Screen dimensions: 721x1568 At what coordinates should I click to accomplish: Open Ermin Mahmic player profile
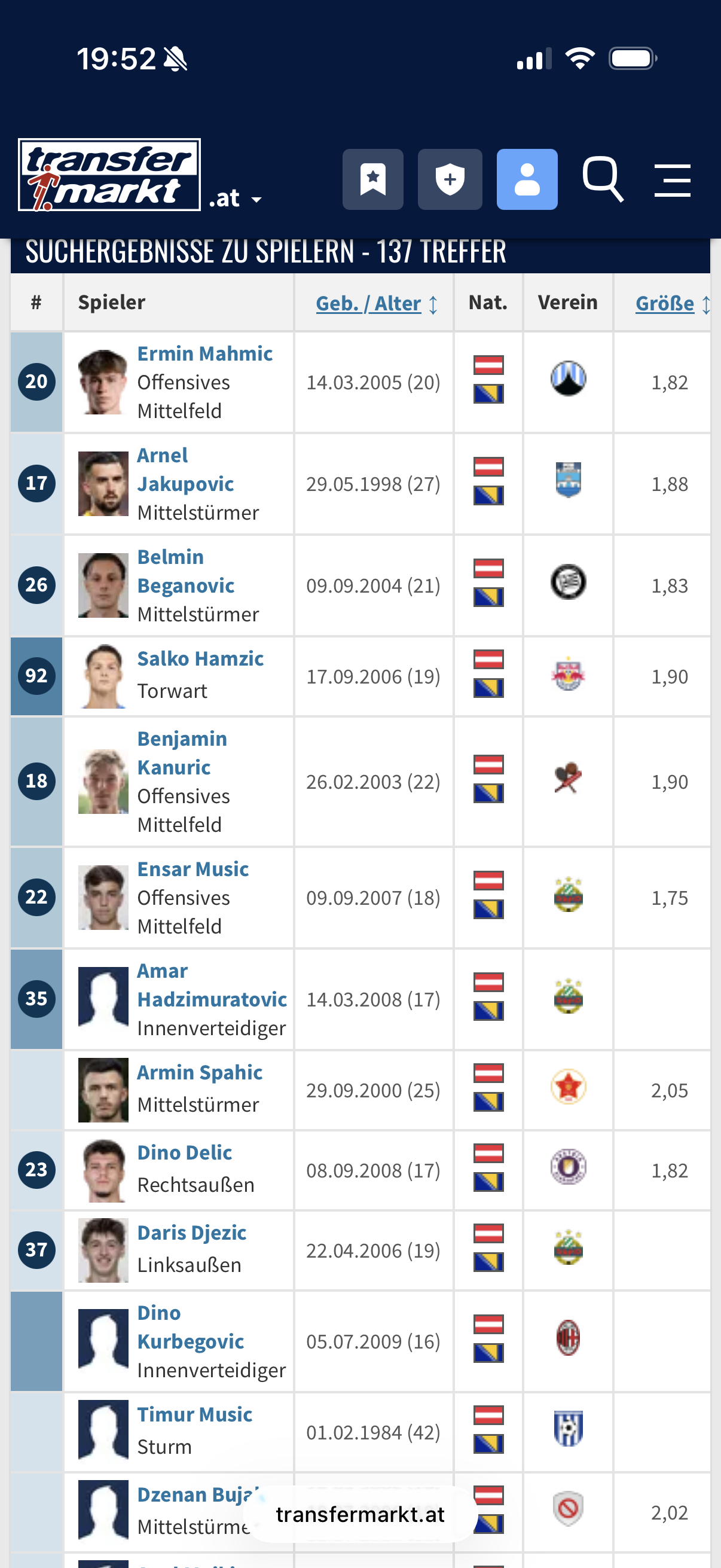[204, 353]
